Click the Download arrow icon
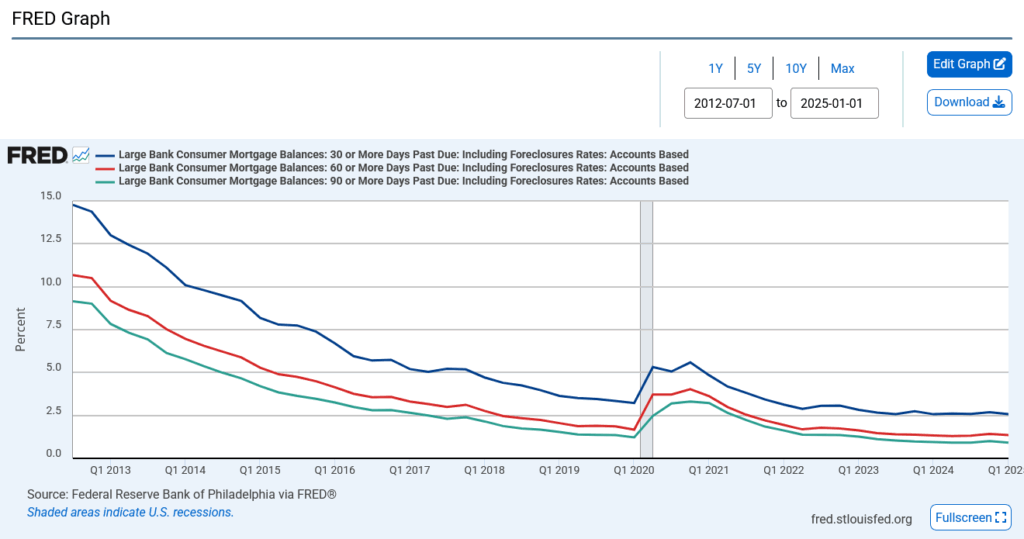The width and height of the screenshot is (1024, 539). tap(998, 102)
